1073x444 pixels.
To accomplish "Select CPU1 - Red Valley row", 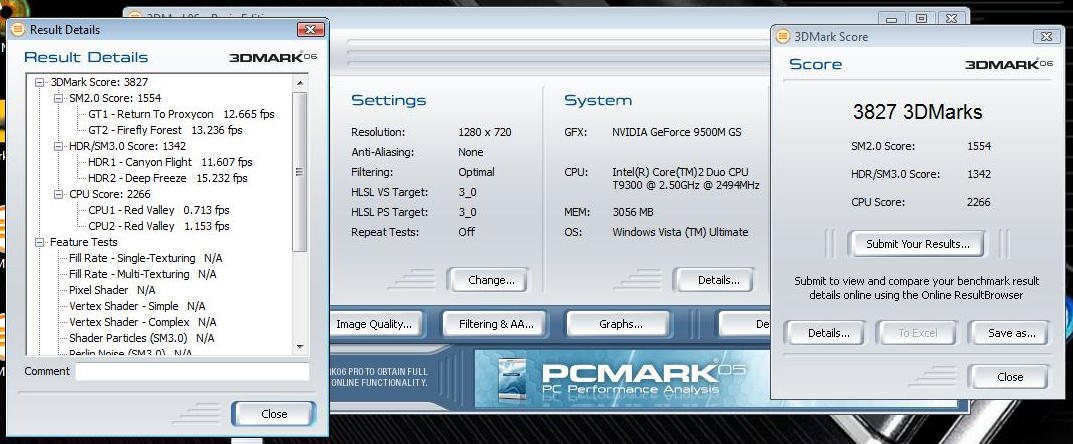I will (x=158, y=210).
